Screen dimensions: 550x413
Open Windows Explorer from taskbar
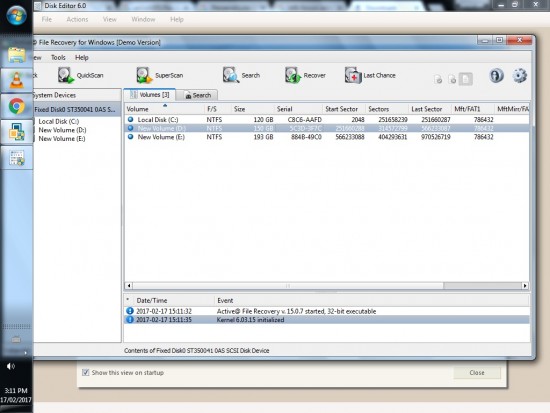tap(16, 56)
